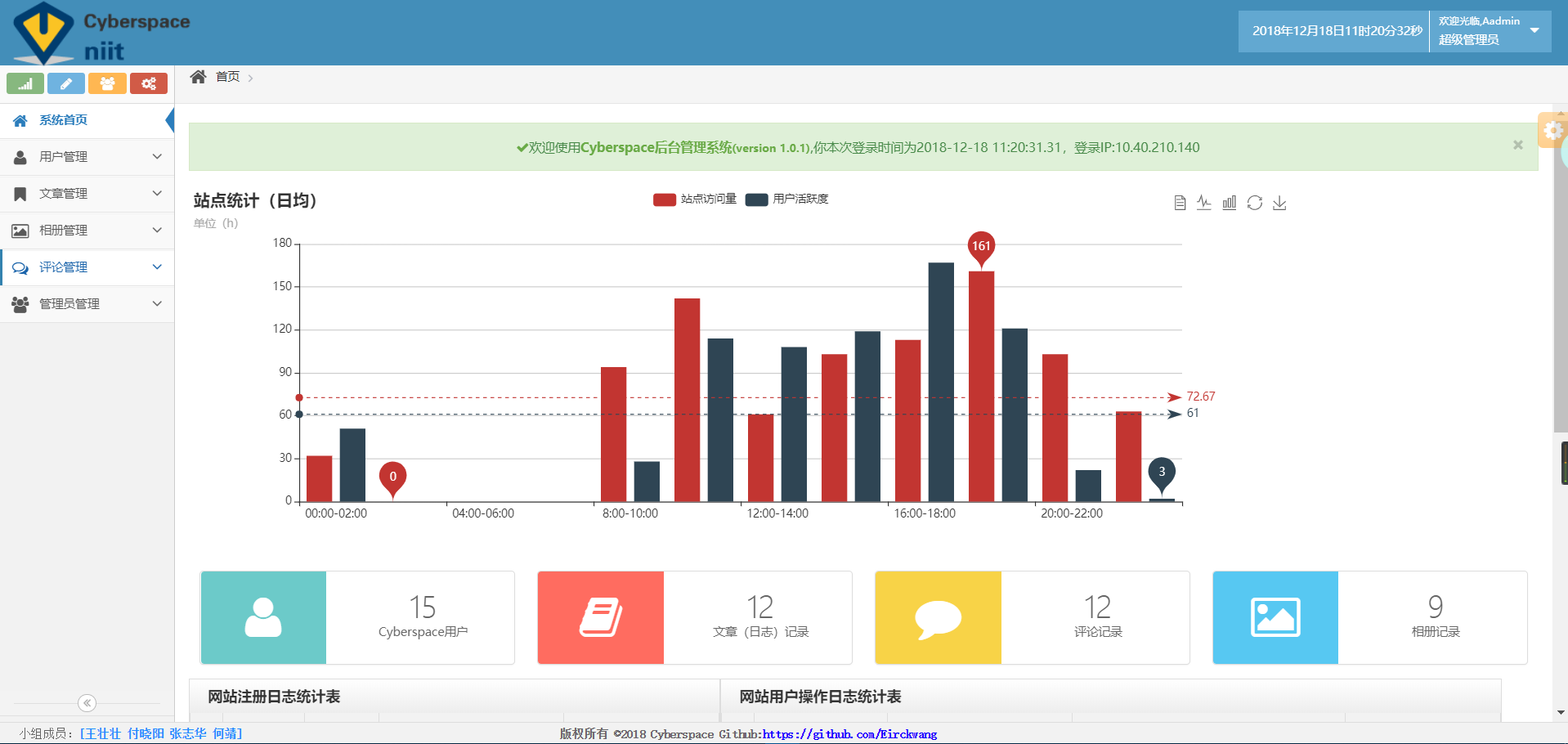
Task: Go to 首页 breadcrumb link
Action: coord(227,77)
